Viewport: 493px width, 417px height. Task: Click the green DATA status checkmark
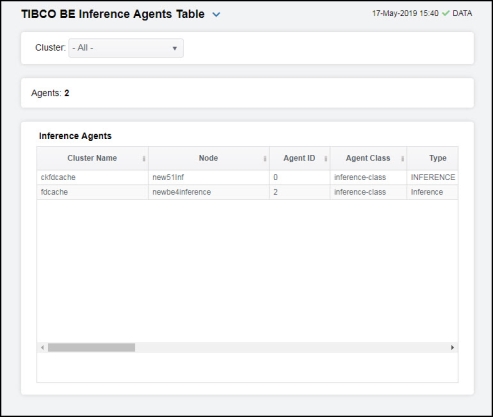click(445, 13)
